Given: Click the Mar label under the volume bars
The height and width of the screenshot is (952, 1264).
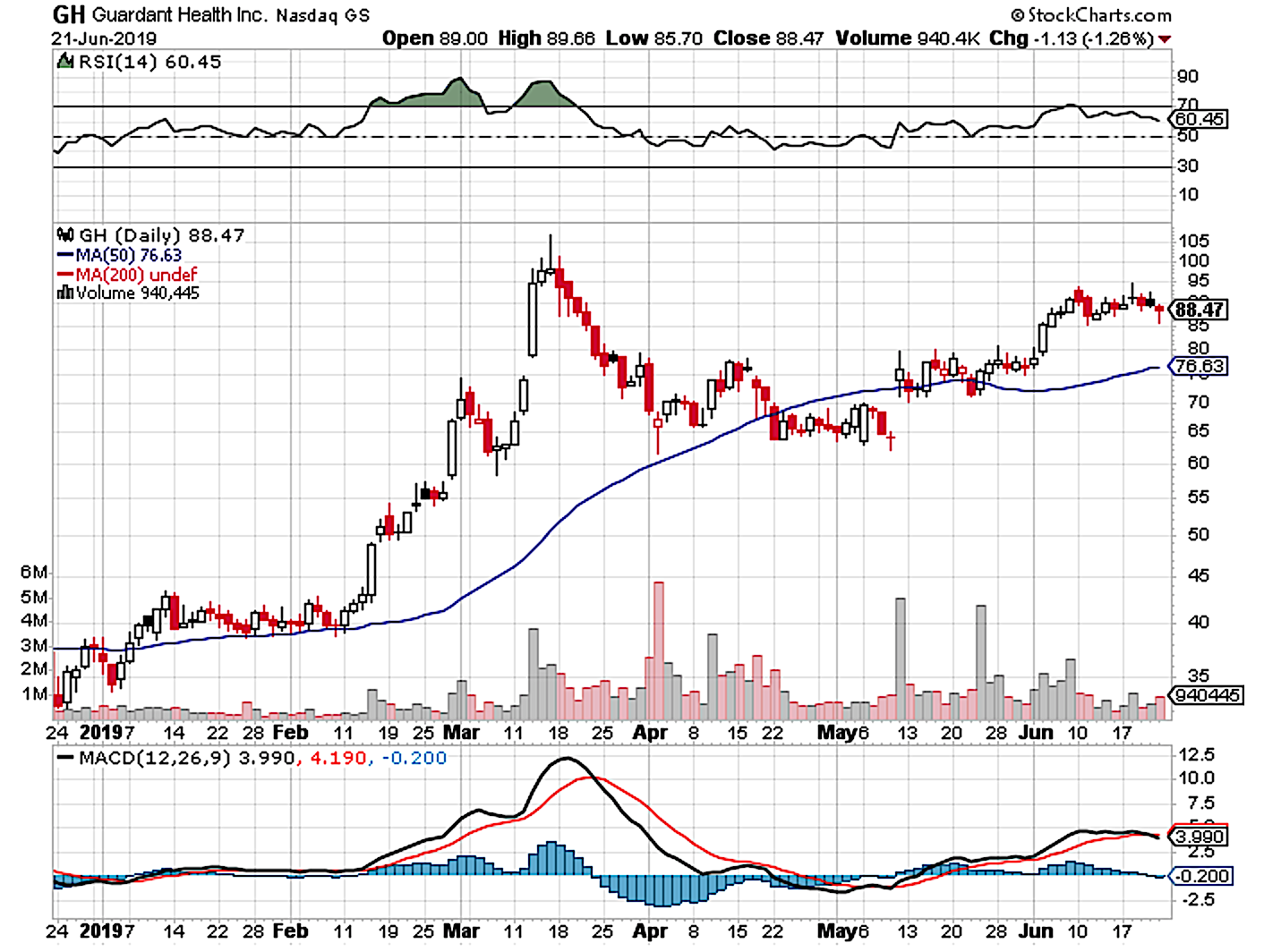Looking at the screenshot, I should coord(462,732).
